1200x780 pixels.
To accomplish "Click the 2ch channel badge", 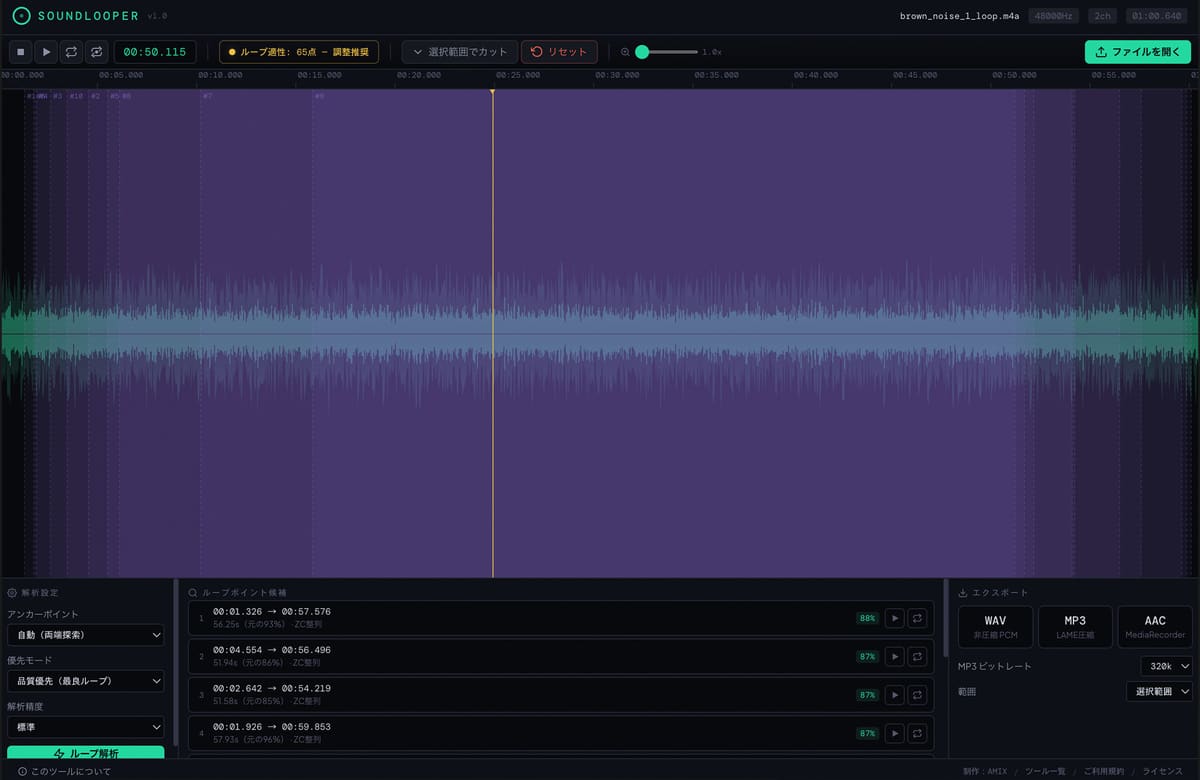I will click(1102, 16).
